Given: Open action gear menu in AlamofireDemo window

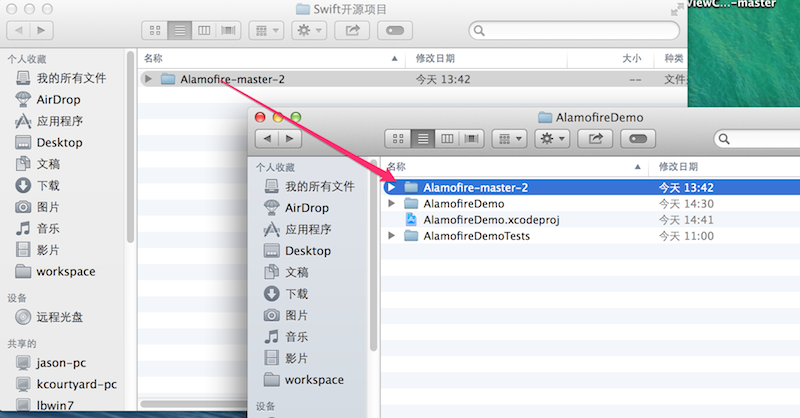Looking at the screenshot, I should coord(553,139).
